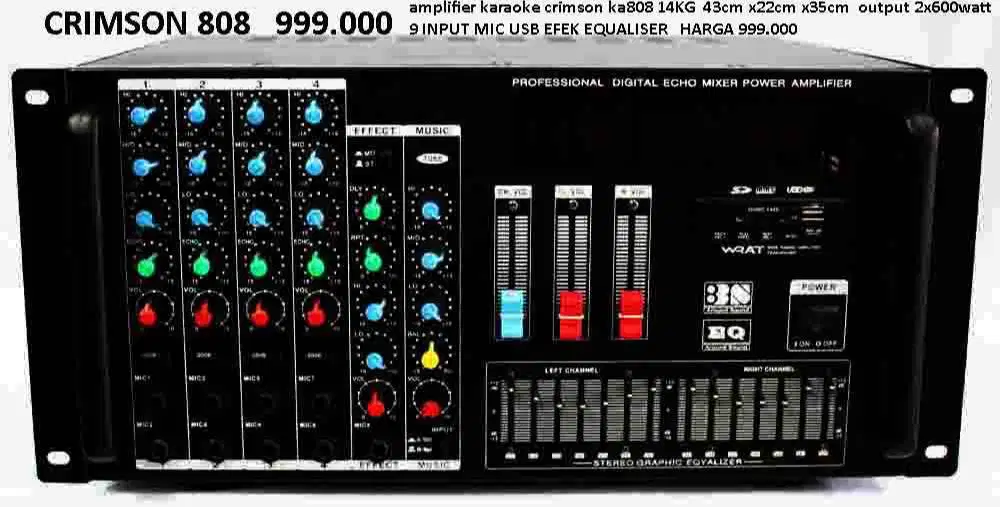Click 'PROFESSIONAL DIGITAL ECHO MIXER POWER AMPLIFIER' text
The width and height of the screenshot is (1000, 507).
(682, 83)
